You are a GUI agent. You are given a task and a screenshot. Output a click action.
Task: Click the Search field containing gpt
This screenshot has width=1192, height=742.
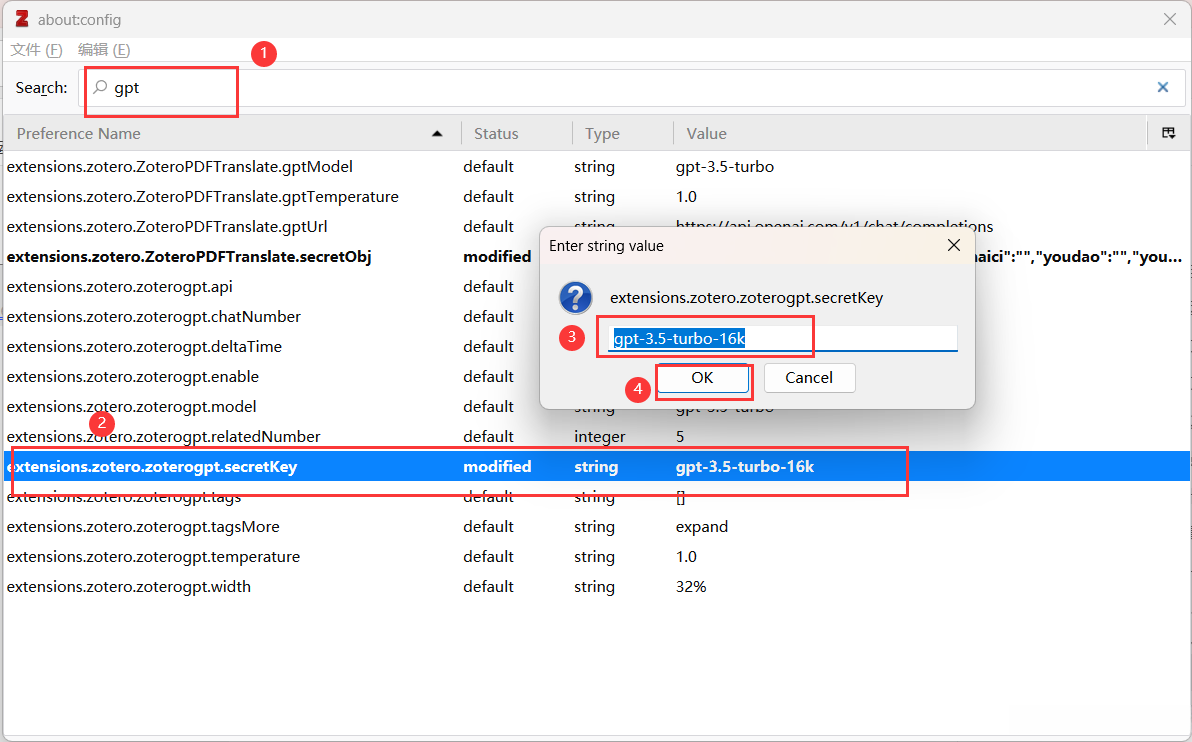coord(631,87)
